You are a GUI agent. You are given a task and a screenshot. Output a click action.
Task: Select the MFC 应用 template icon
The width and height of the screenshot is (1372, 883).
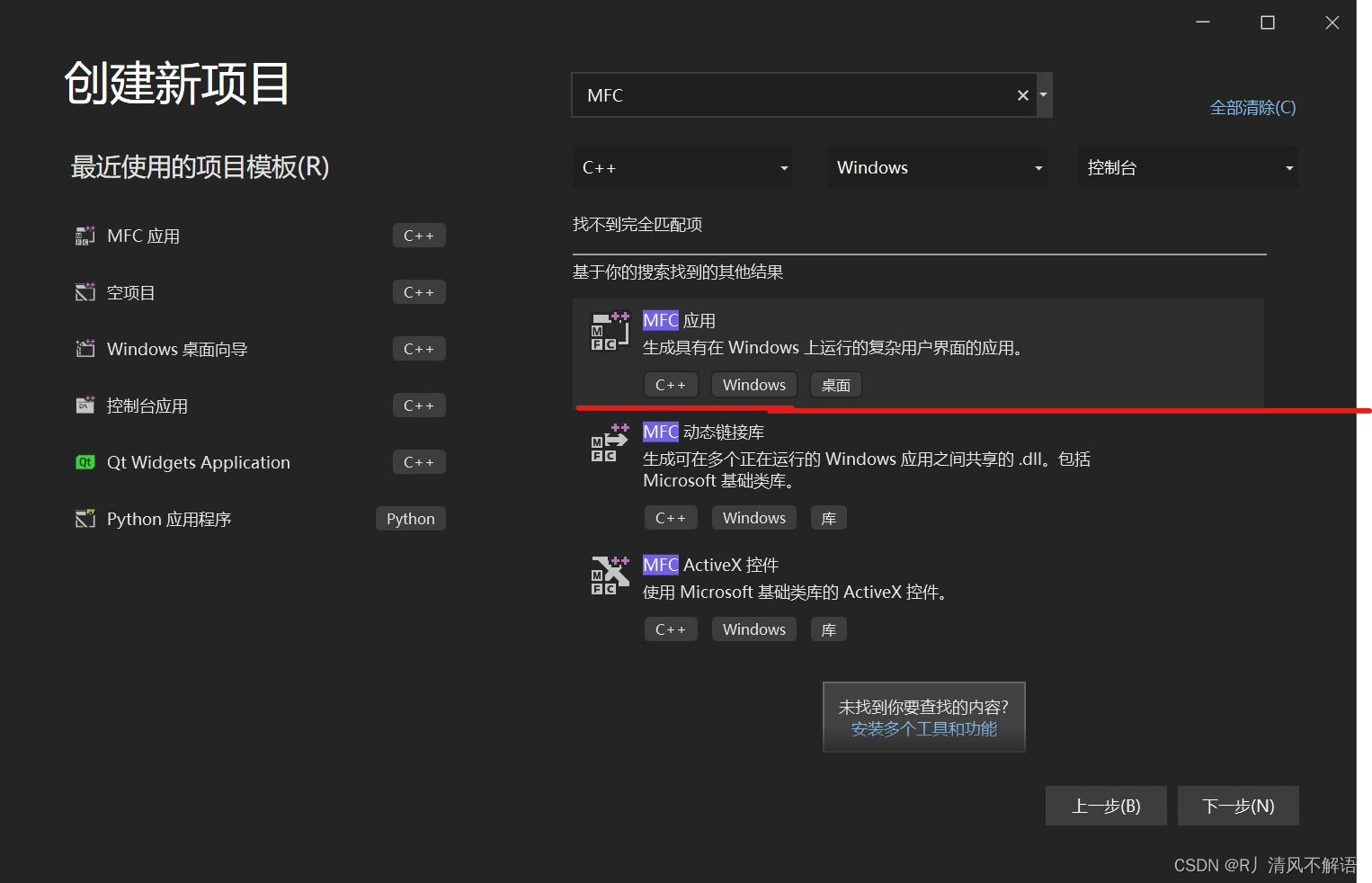(85, 235)
